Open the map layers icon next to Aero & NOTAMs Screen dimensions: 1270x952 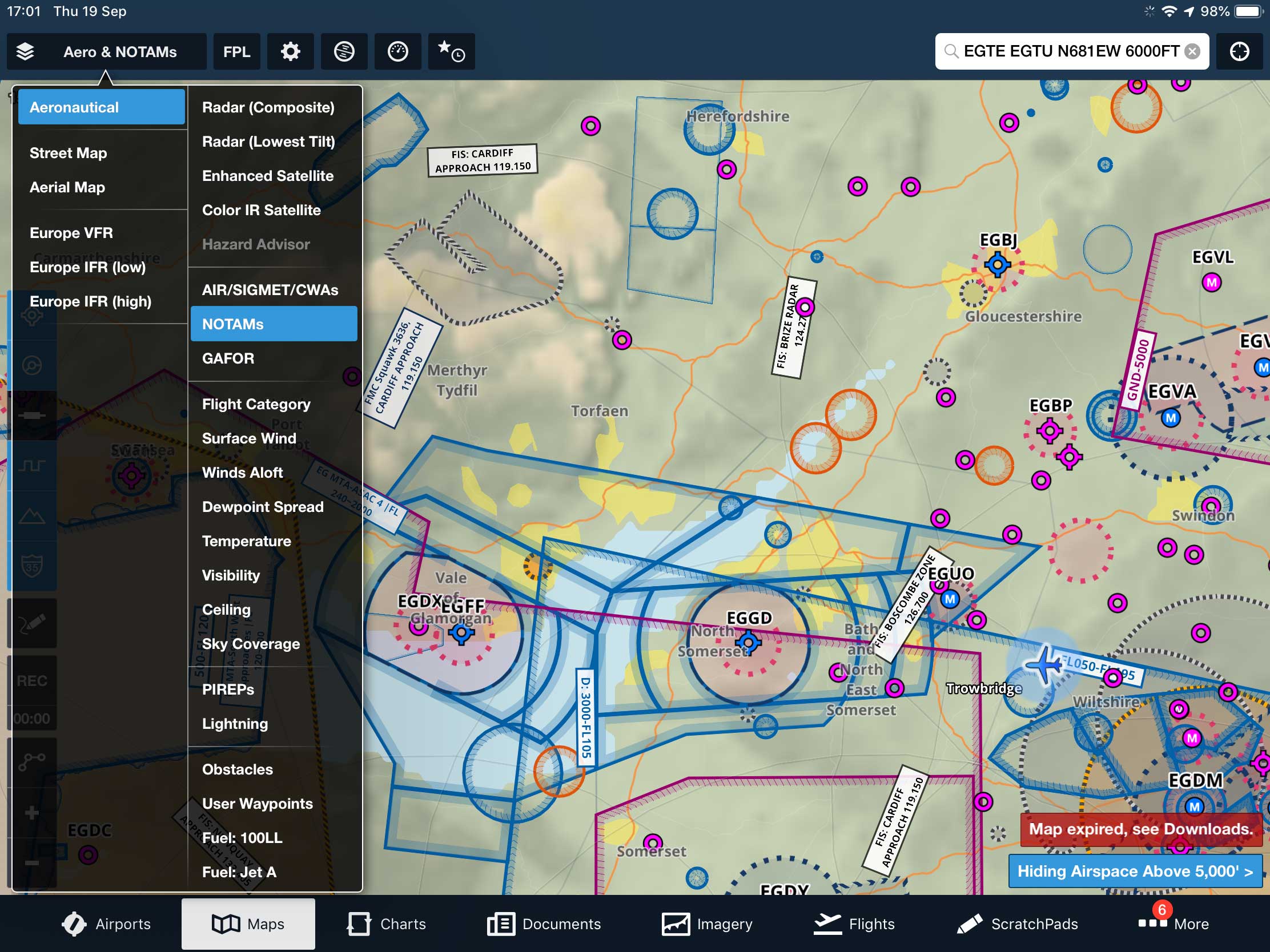coord(25,51)
